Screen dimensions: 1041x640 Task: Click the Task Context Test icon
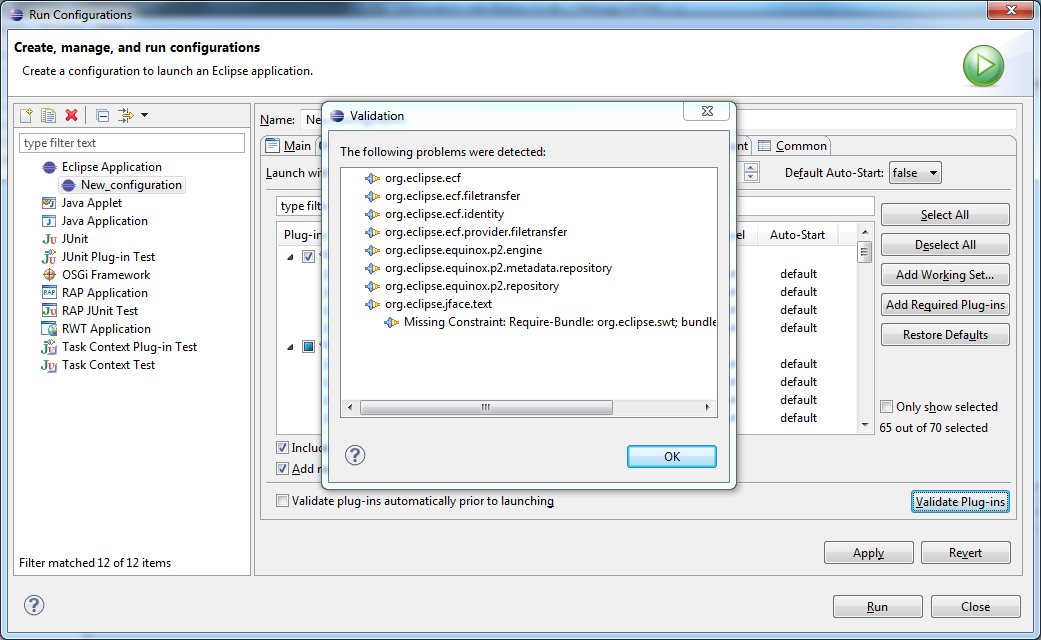(x=49, y=365)
